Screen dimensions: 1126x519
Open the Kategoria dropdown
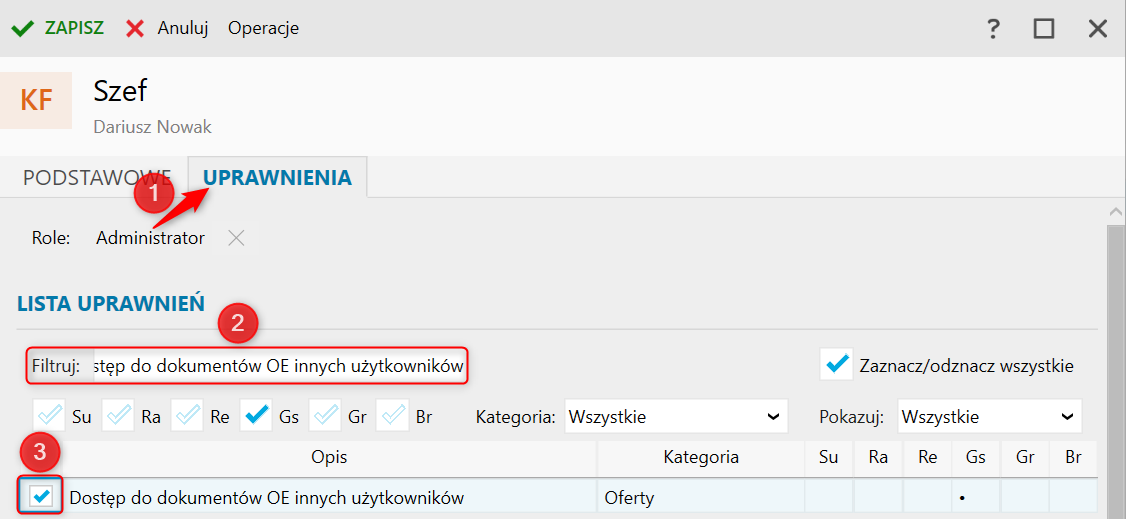coord(676,416)
